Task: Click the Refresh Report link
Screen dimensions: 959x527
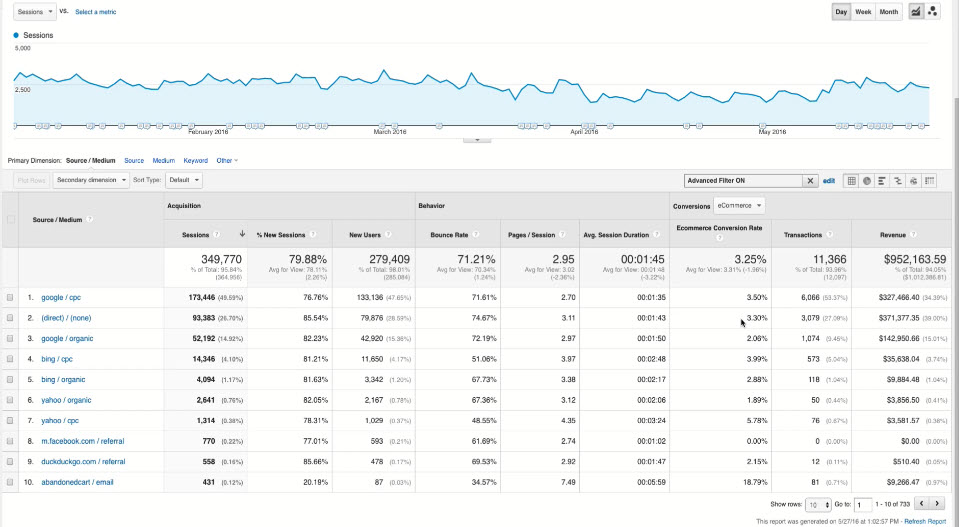Action: [927, 522]
